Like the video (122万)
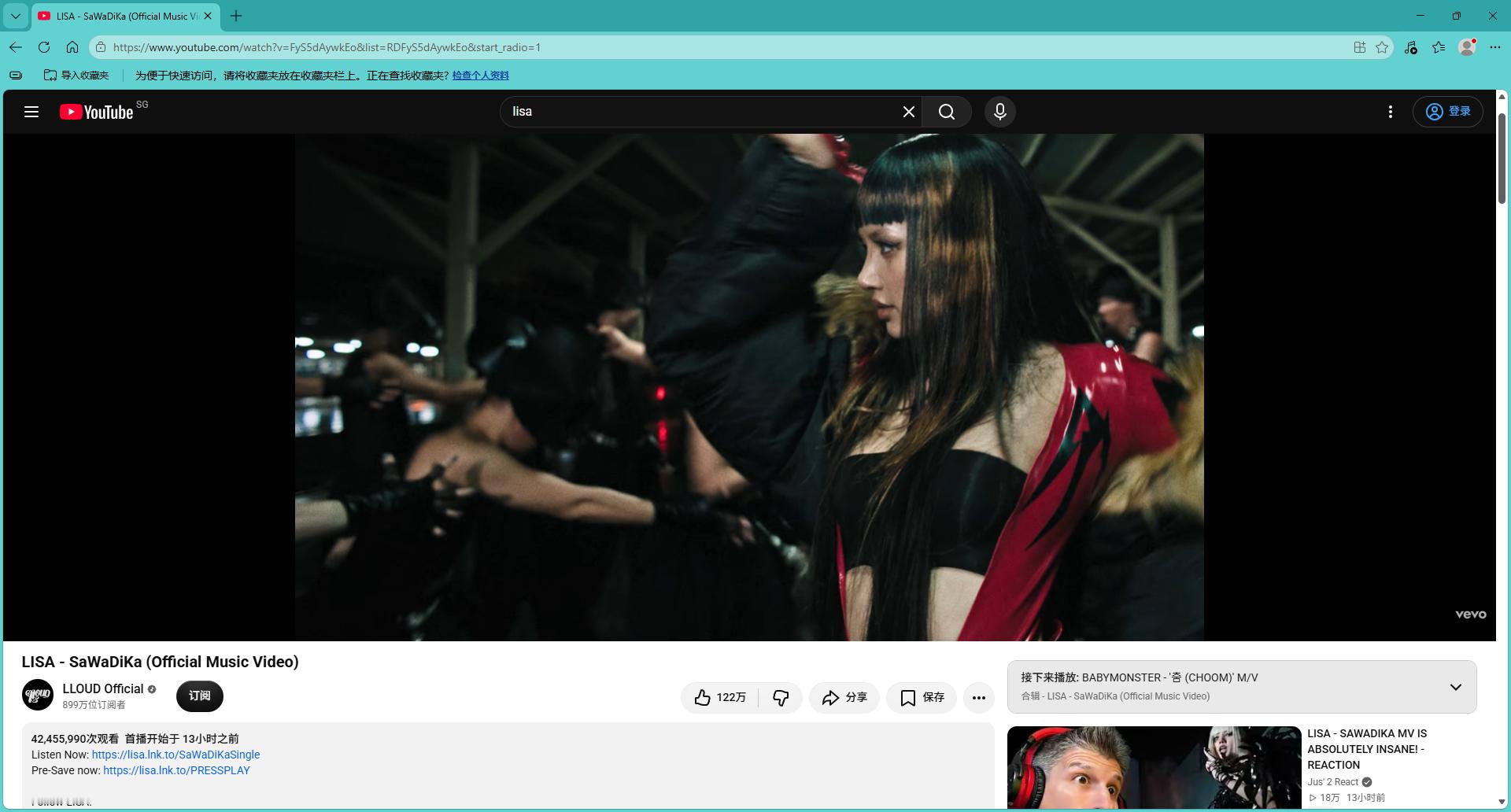The width and height of the screenshot is (1511, 812). [720, 697]
